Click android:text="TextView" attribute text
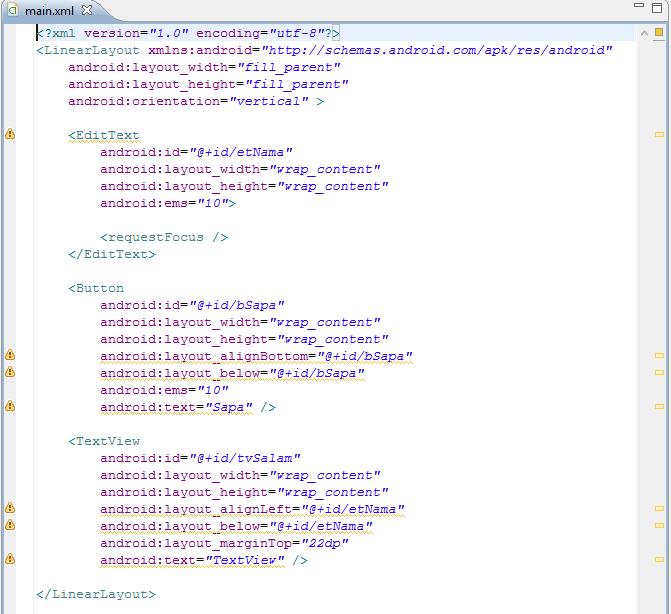671x614 pixels. click(x=192, y=561)
